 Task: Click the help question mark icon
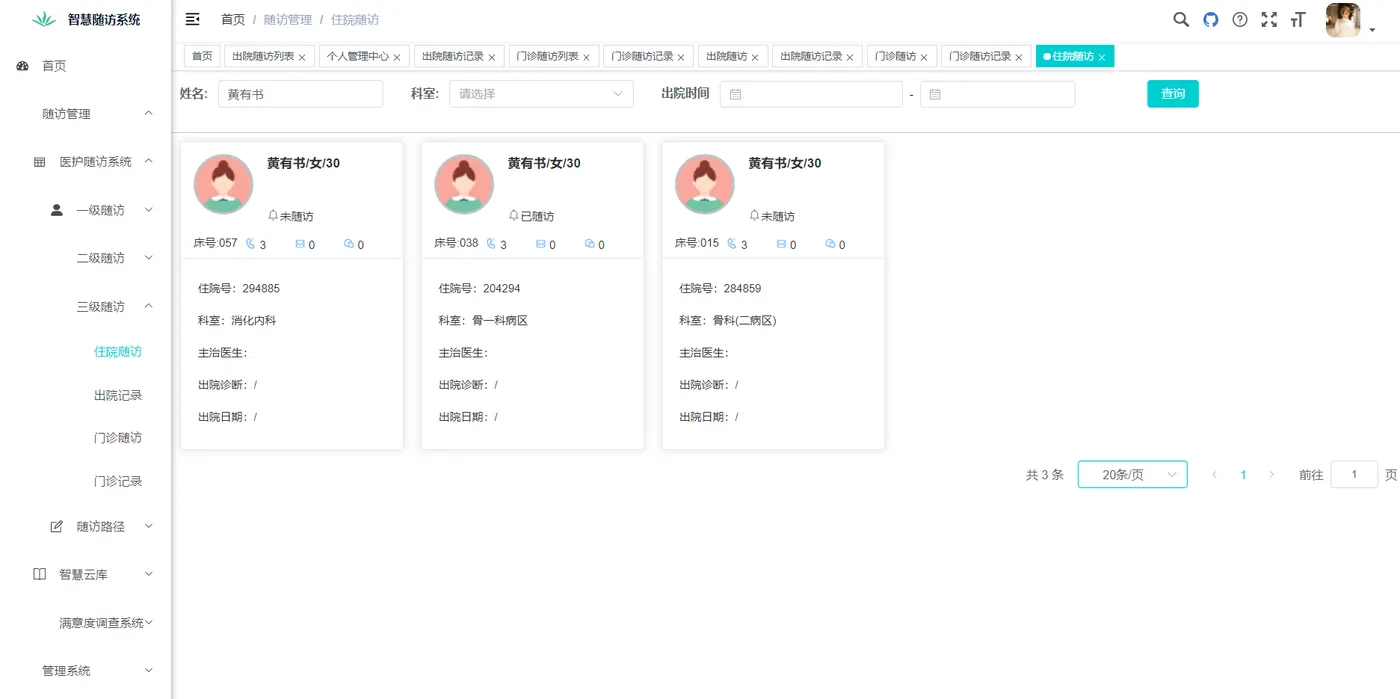click(x=1240, y=19)
